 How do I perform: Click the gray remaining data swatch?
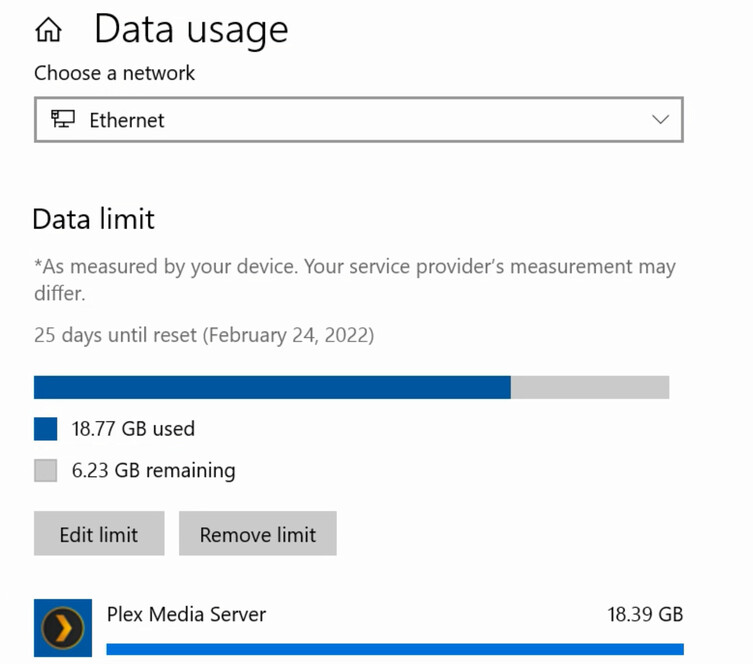tap(46, 470)
